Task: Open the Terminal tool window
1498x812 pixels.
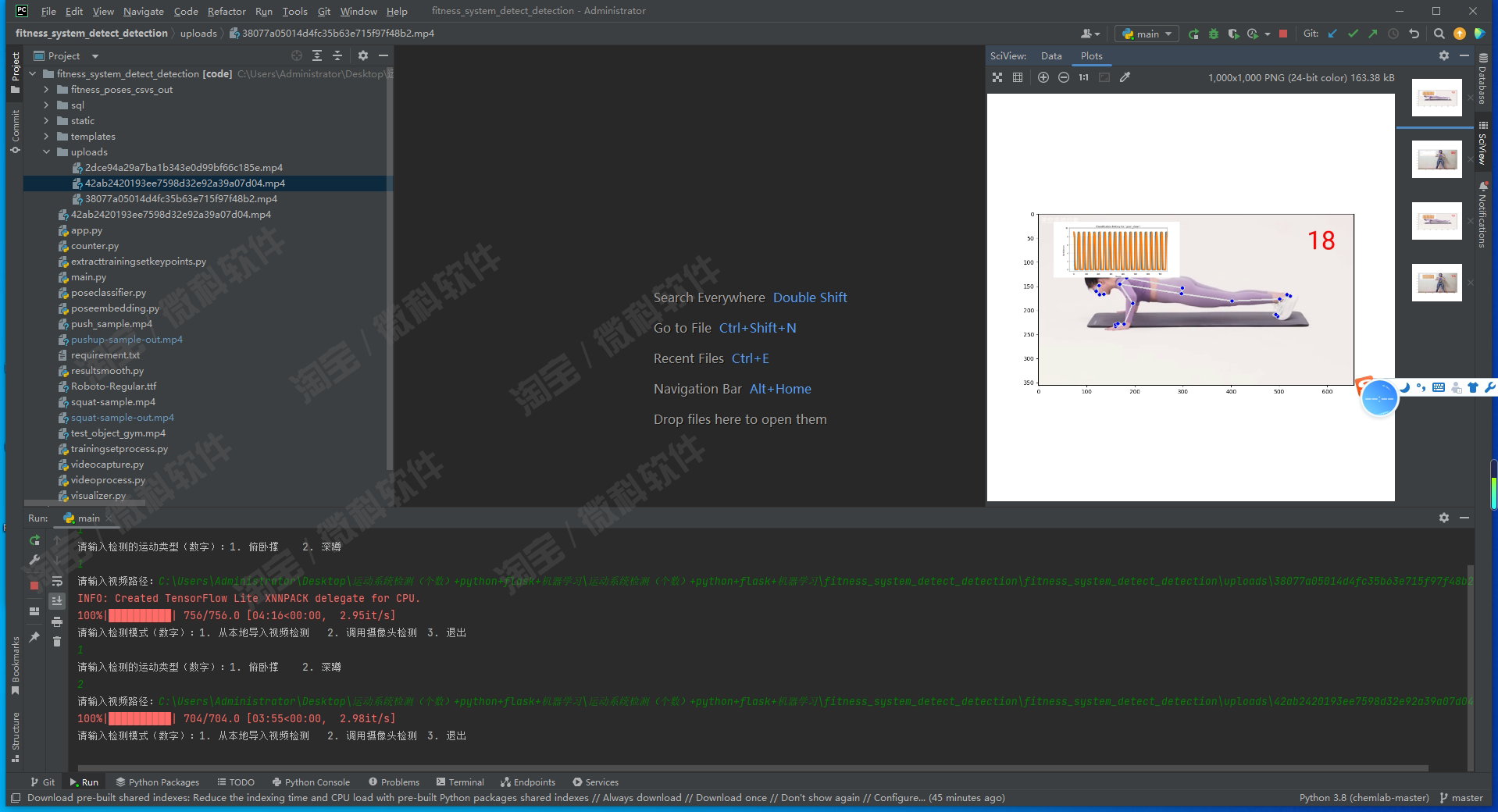Action: click(461, 782)
